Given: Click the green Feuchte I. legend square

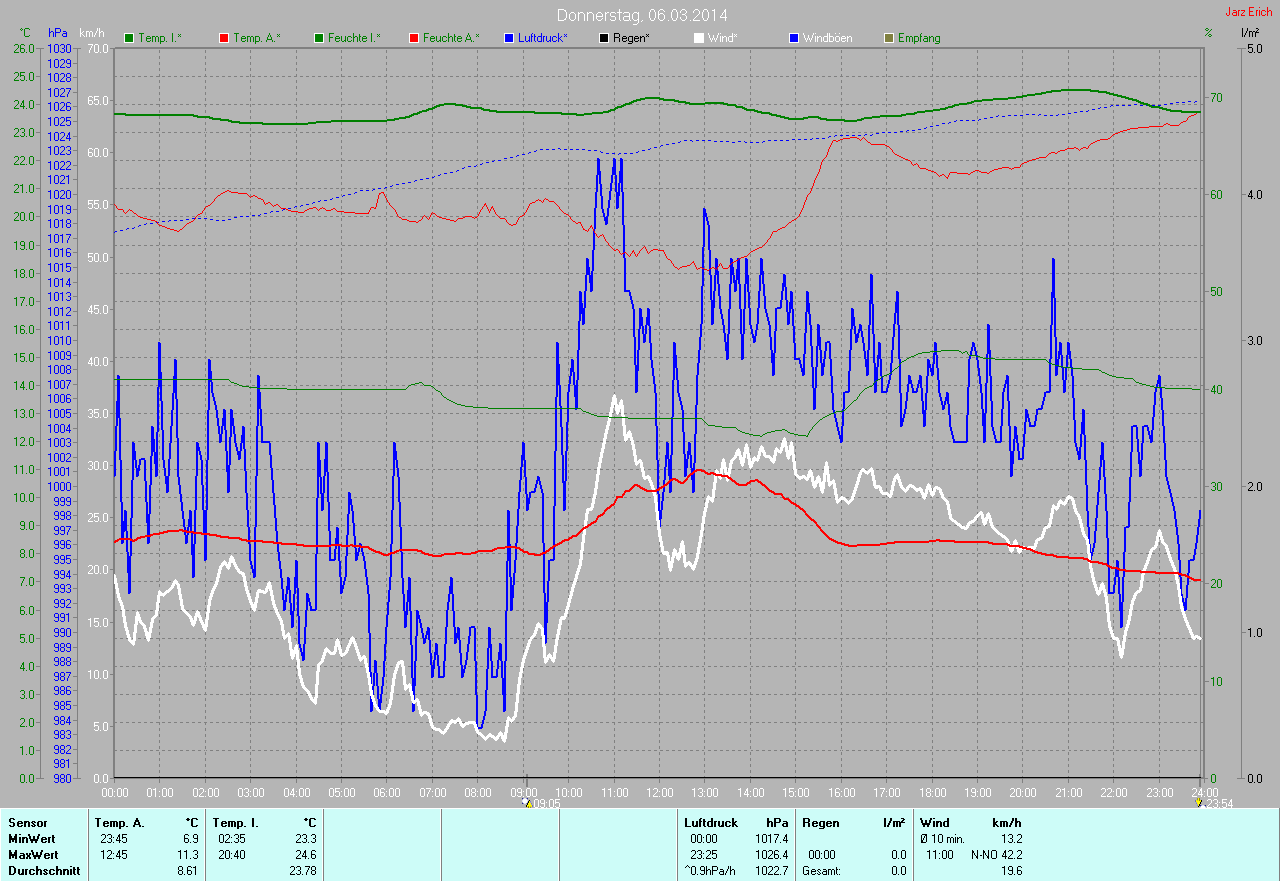Looking at the screenshot, I should click(319, 38).
